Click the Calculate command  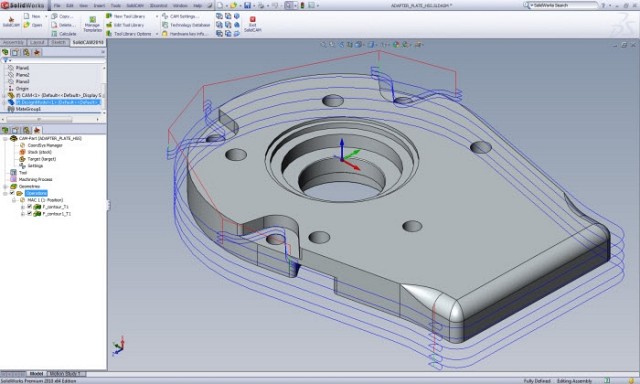[x=64, y=34]
